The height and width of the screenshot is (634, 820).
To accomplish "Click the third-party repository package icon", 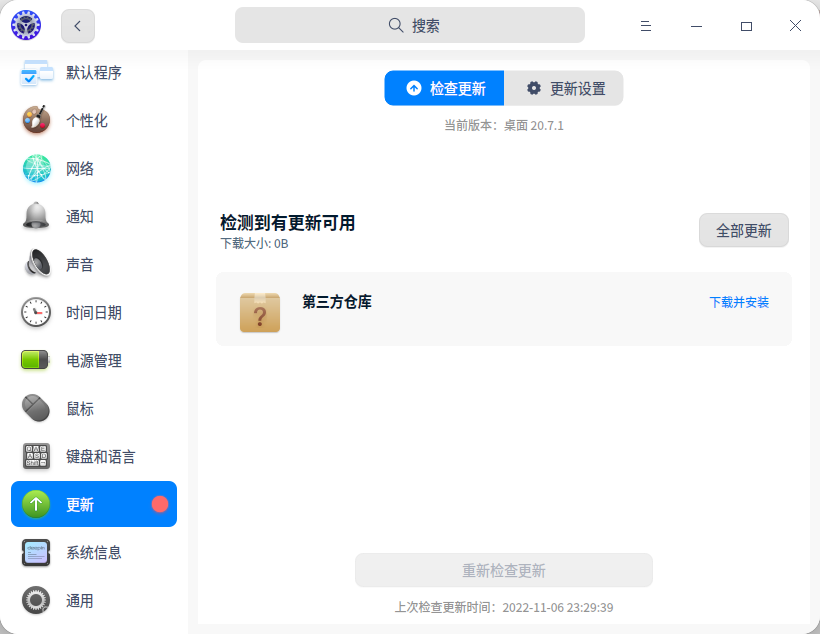I will point(260,312).
